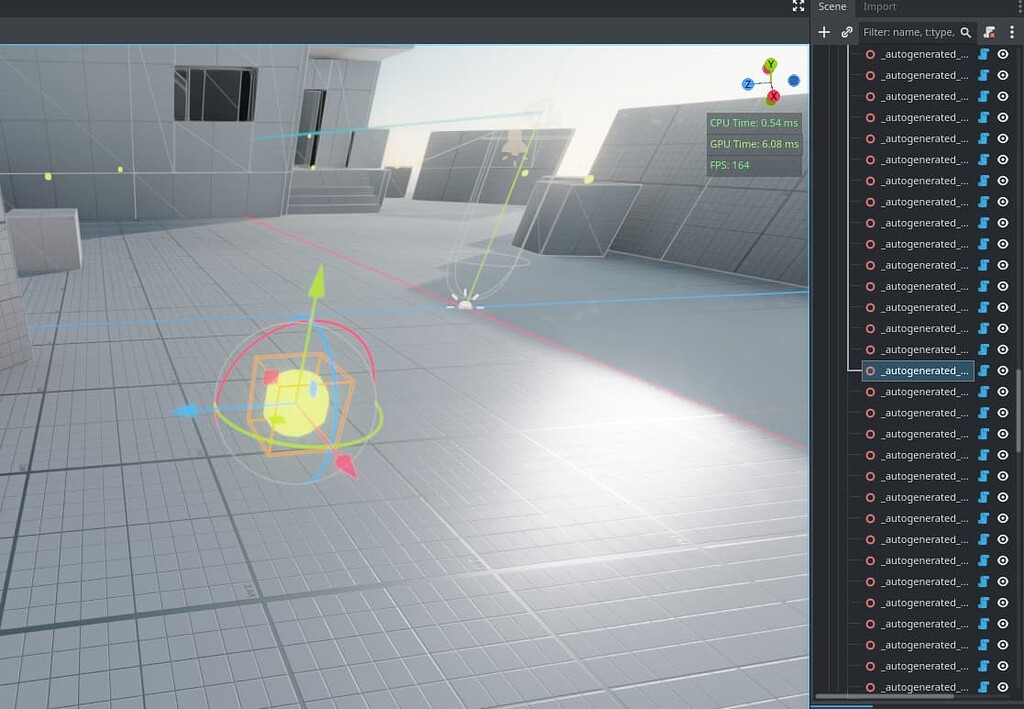Toggle the eye icon on the bottom _autogenerated node
The height and width of the screenshot is (709, 1024).
(1002, 686)
